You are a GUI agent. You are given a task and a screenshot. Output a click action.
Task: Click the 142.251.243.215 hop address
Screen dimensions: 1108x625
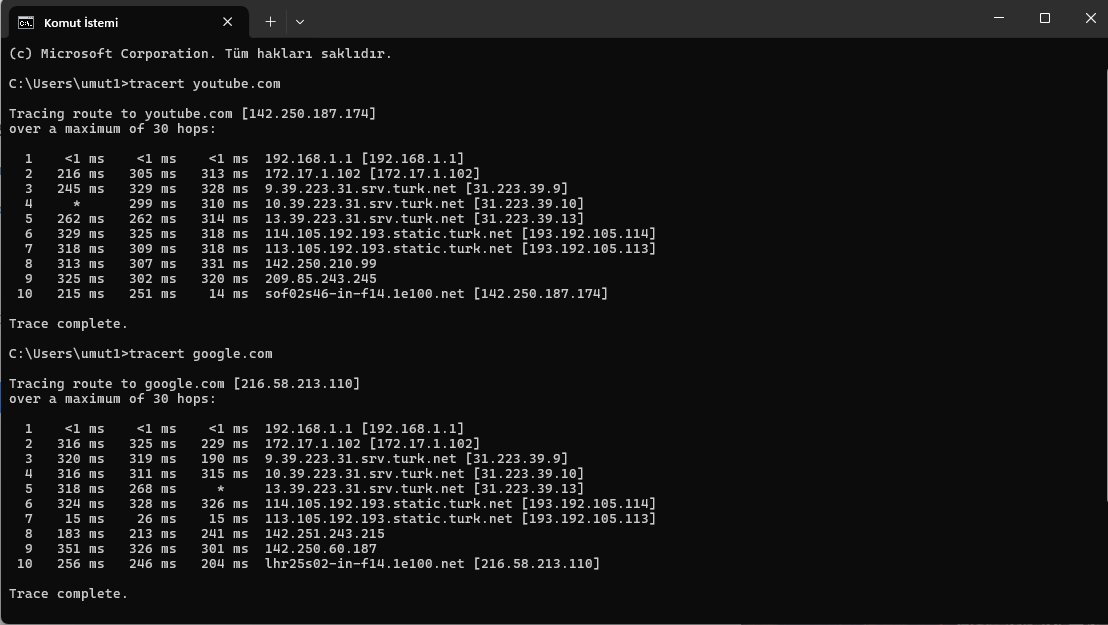[325, 534]
